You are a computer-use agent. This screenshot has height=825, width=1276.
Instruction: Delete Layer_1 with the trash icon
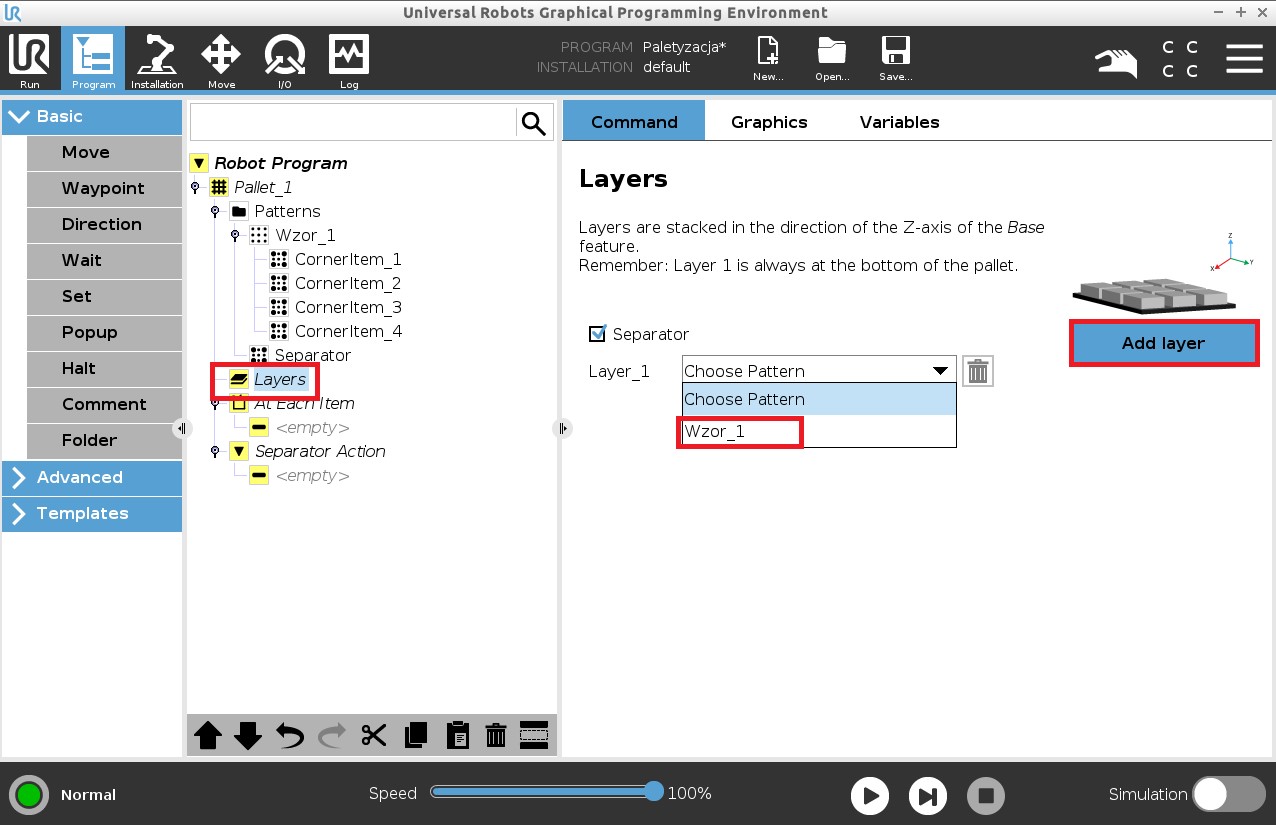point(978,371)
